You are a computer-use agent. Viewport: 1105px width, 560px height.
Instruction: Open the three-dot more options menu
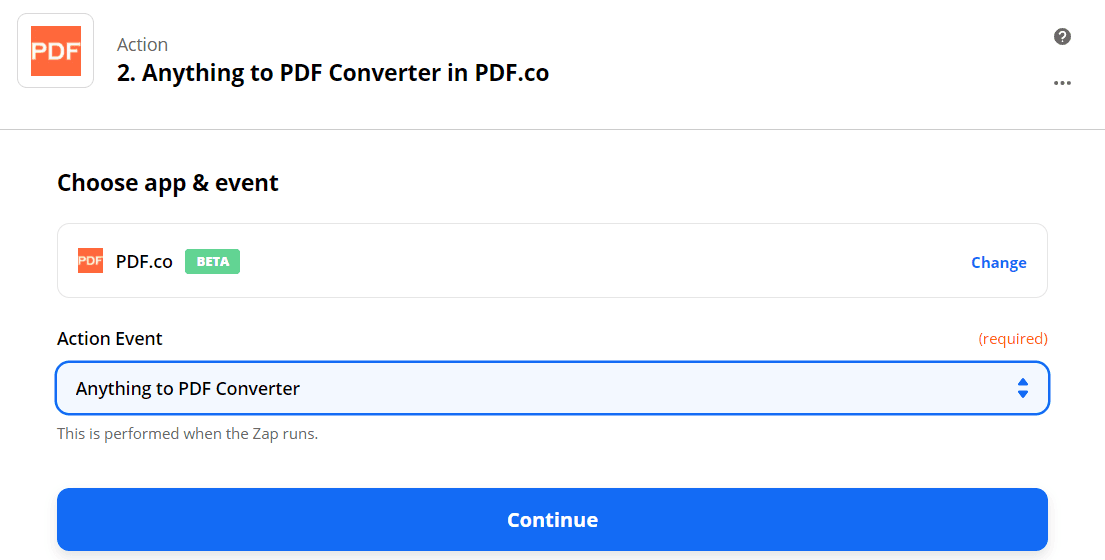tap(1062, 84)
